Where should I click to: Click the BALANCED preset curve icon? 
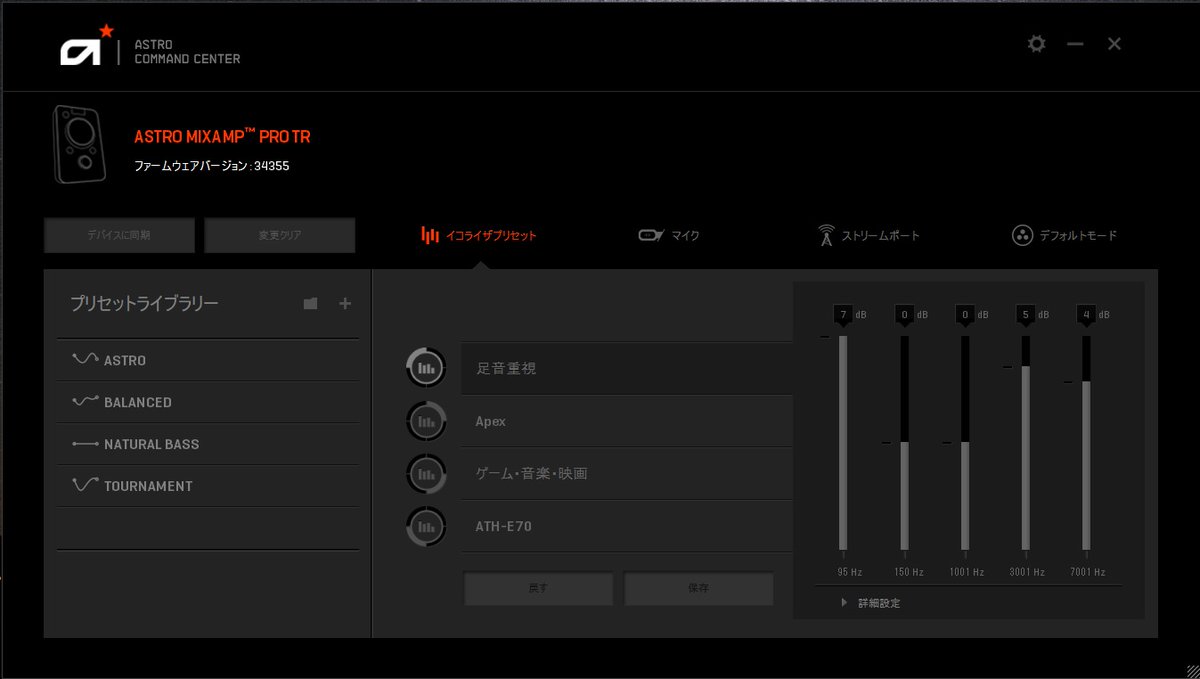click(85, 402)
